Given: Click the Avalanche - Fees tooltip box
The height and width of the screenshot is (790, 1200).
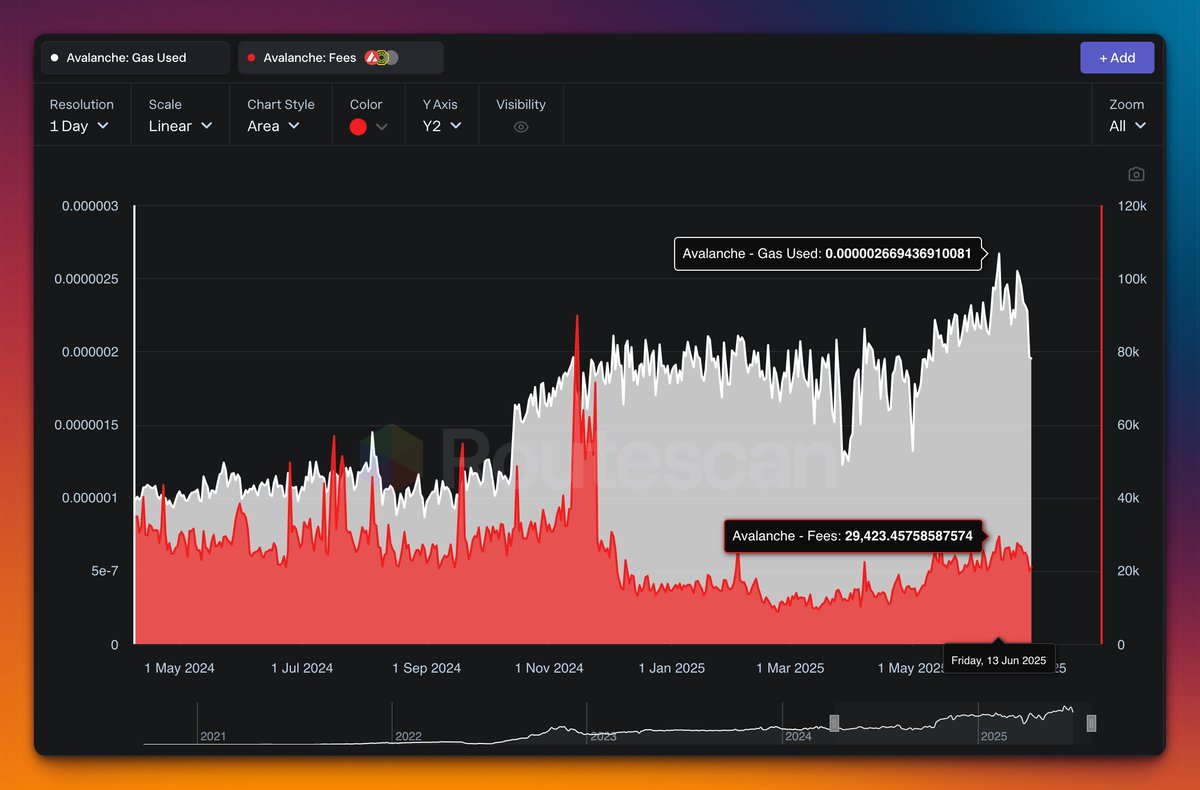Looking at the screenshot, I should point(854,536).
